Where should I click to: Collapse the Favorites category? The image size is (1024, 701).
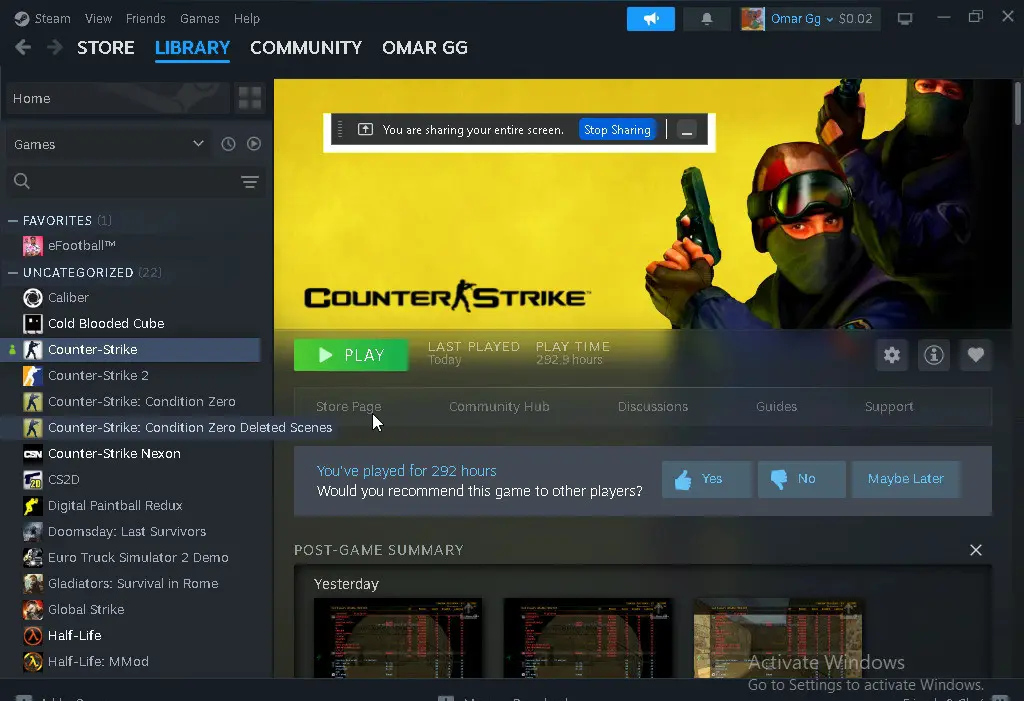13,220
